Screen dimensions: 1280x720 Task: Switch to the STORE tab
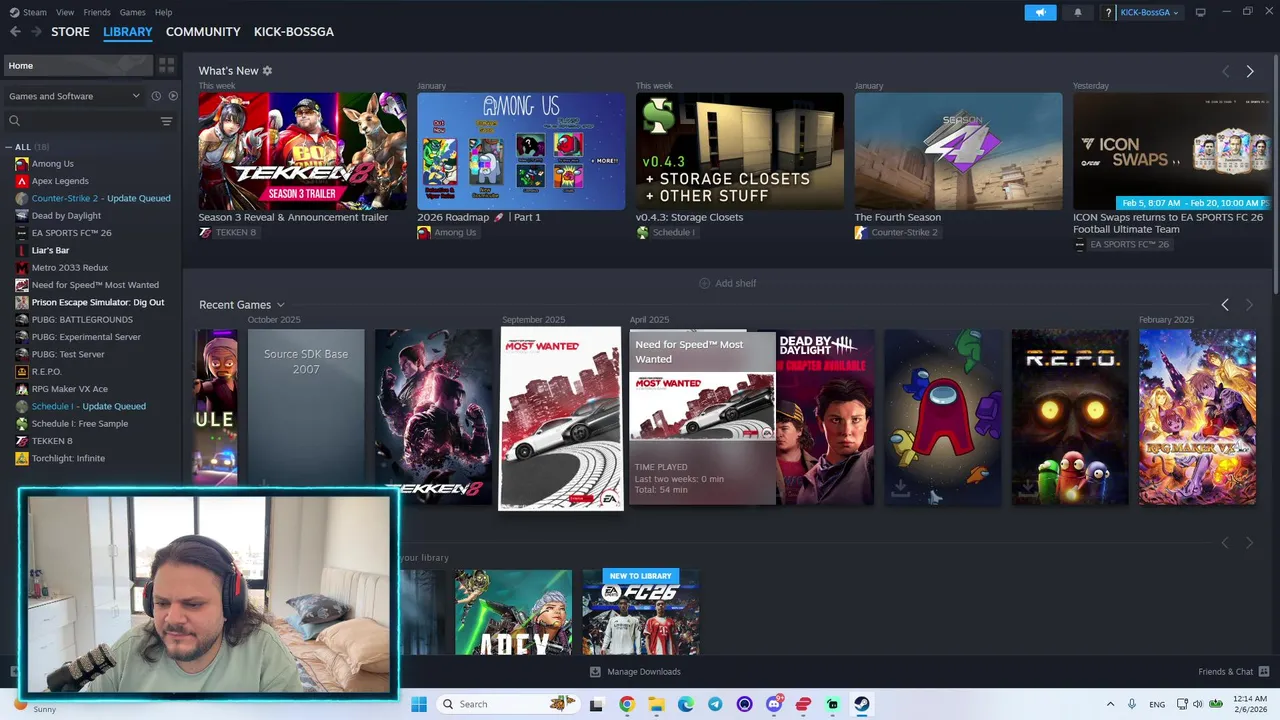click(x=70, y=32)
